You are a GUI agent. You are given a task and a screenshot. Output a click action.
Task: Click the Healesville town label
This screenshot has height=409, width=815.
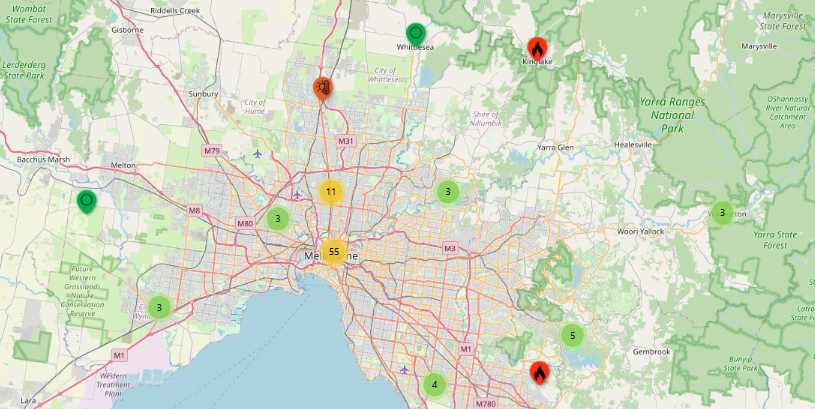632,144
